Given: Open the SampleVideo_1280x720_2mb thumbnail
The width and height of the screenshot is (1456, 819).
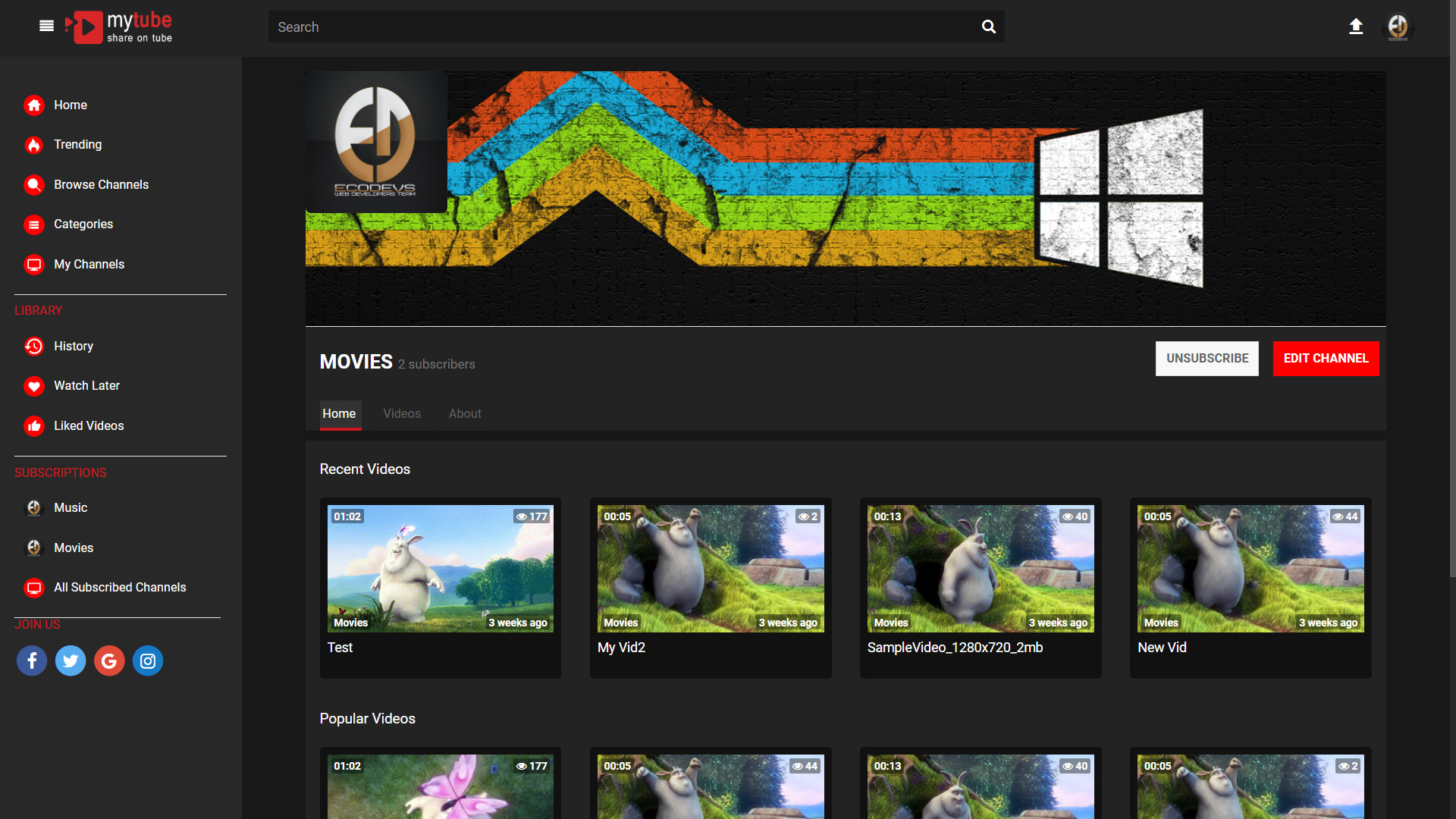Looking at the screenshot, I should coord(981,569).
